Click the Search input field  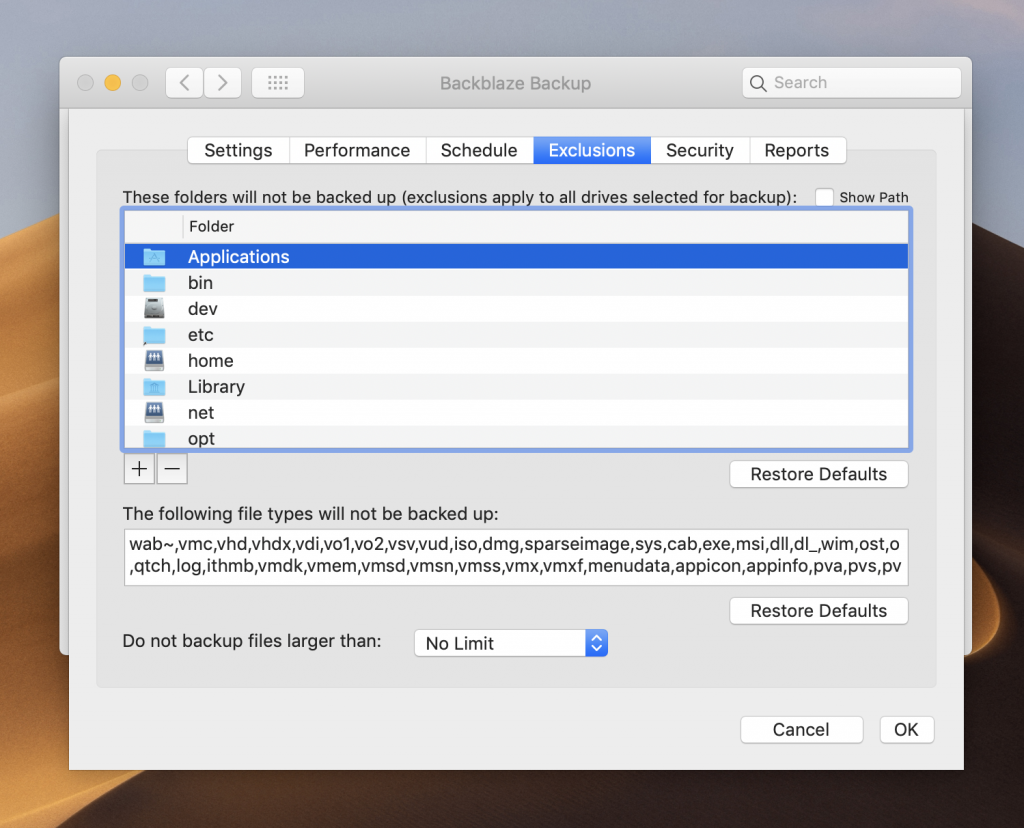click(852, 83)
